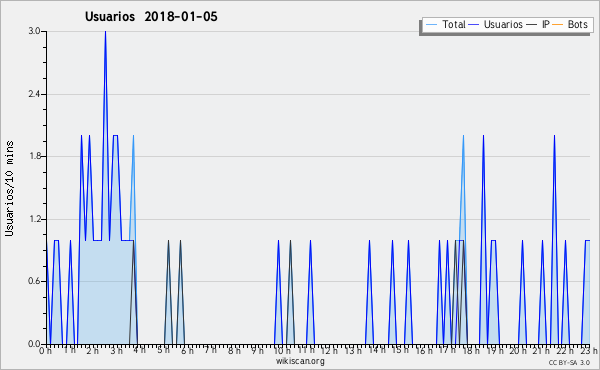The image size is (600, 370).
Task: Click the light blue Total peak before 18 h
Action: pos(463,136)
